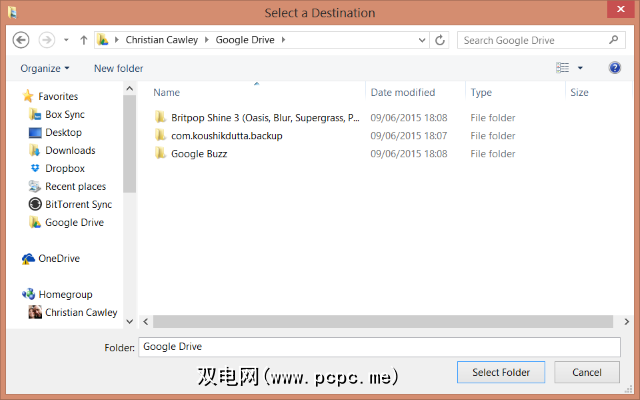Screen dimensions: 640x400
Task: Change the view with the view icon
Action: (x=562, y=68)
